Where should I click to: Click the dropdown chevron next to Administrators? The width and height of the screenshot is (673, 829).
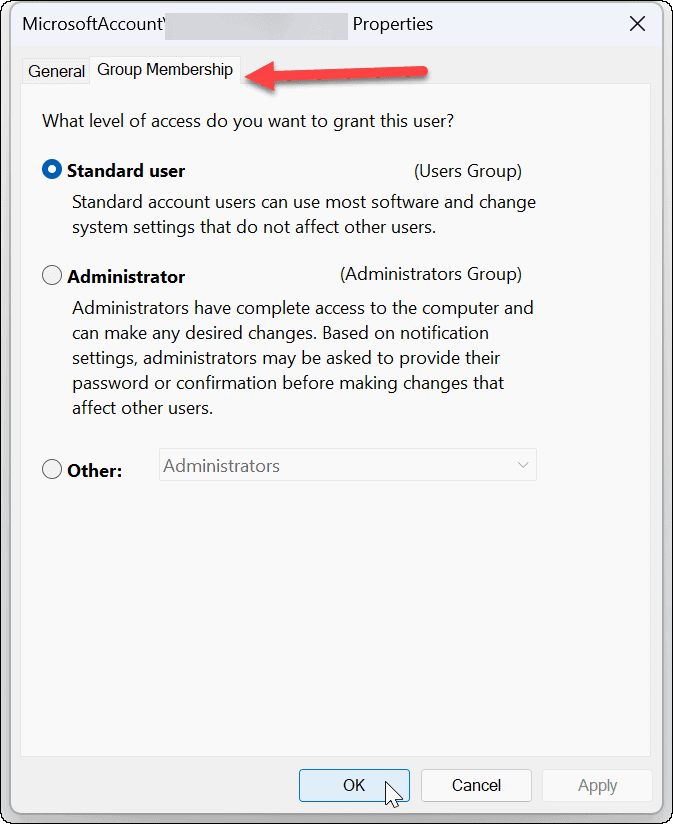(x=522, y=464)
